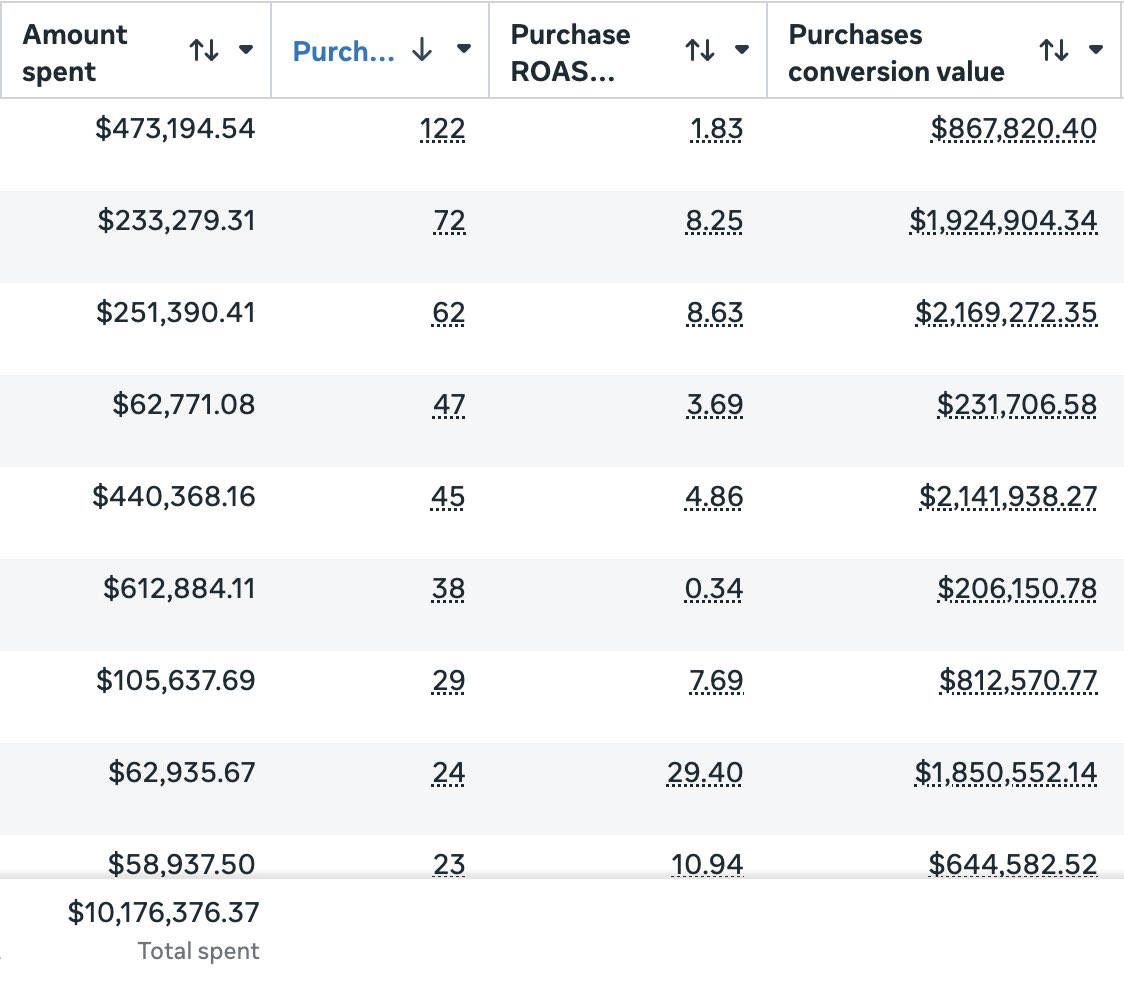
Task: Click the Purch... column header label
Action: 343,51
